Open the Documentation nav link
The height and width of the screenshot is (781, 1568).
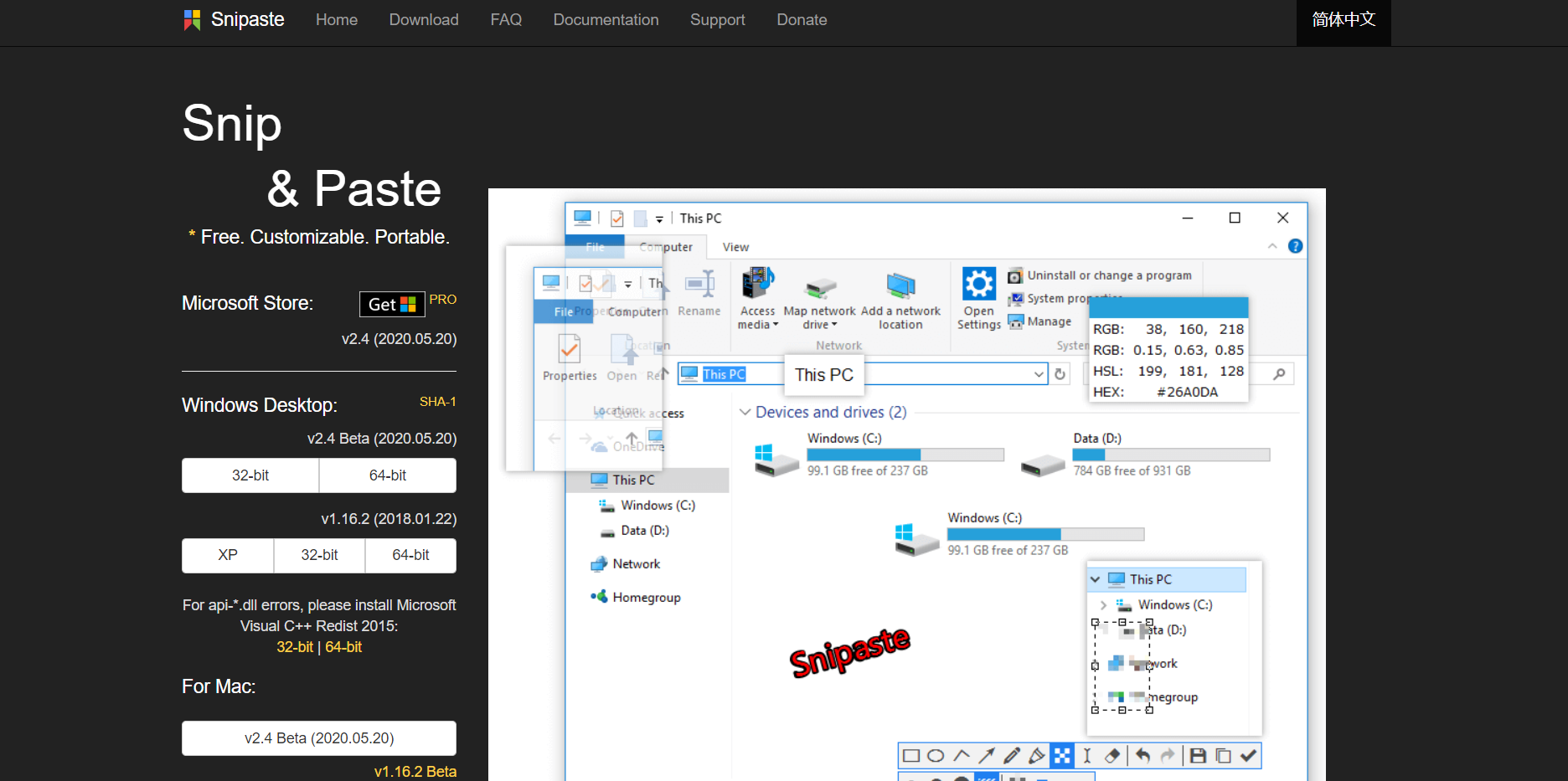pos(606,20)
